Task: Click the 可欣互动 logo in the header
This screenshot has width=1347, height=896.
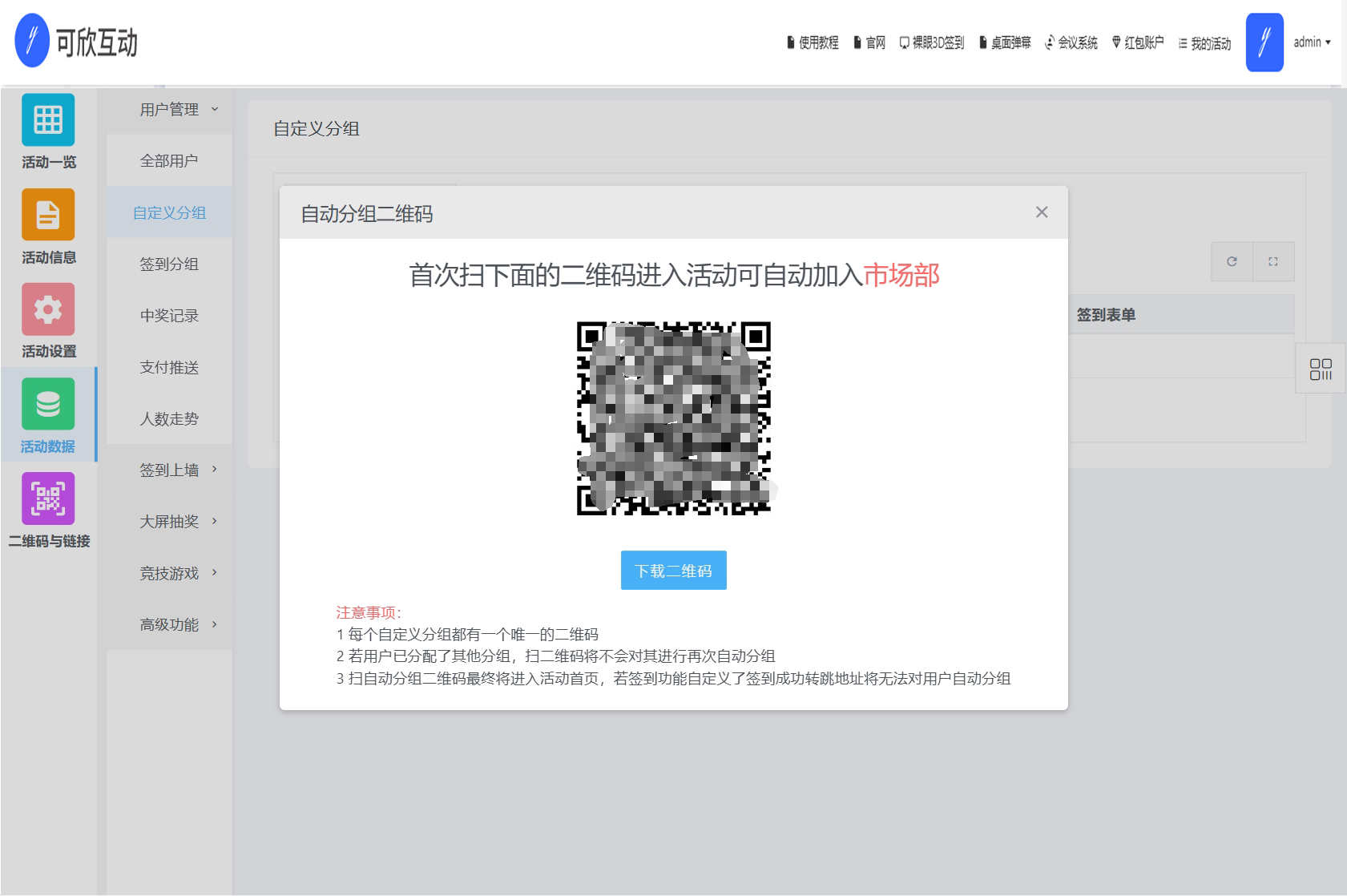Action: pyautogui.click(x=77, y=42)
